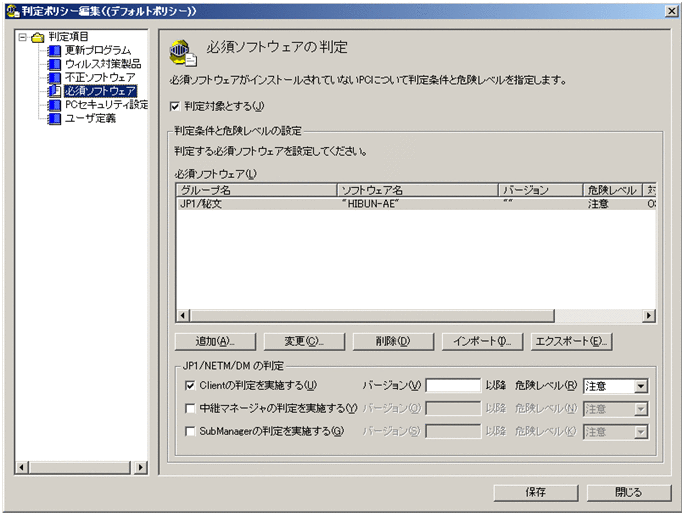Image resolution: width=685 pixels, height=517 pixels.
Task: Click the tree panel scroll right arrow
Action: pyautogui.click(x=140, y=468)
